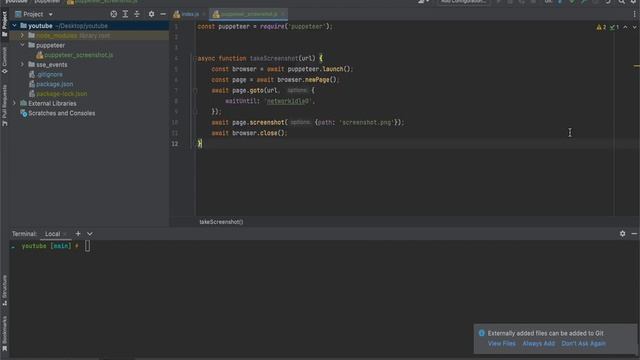Viewport: 640px width, 360px height.
Task: Click View Files in Git notification
Action: click(502, 344)
